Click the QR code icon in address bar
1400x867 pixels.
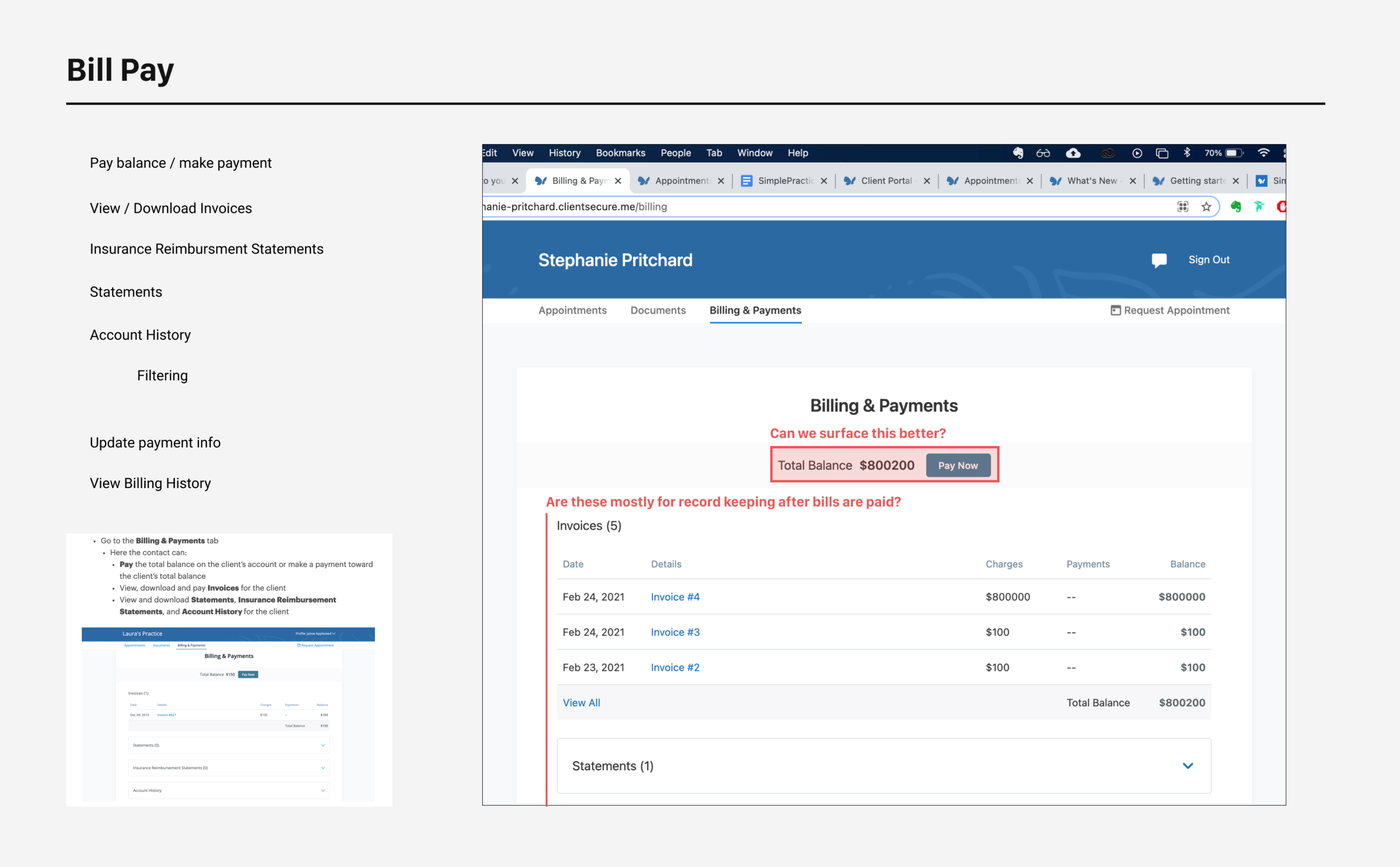coord(1182,207)
